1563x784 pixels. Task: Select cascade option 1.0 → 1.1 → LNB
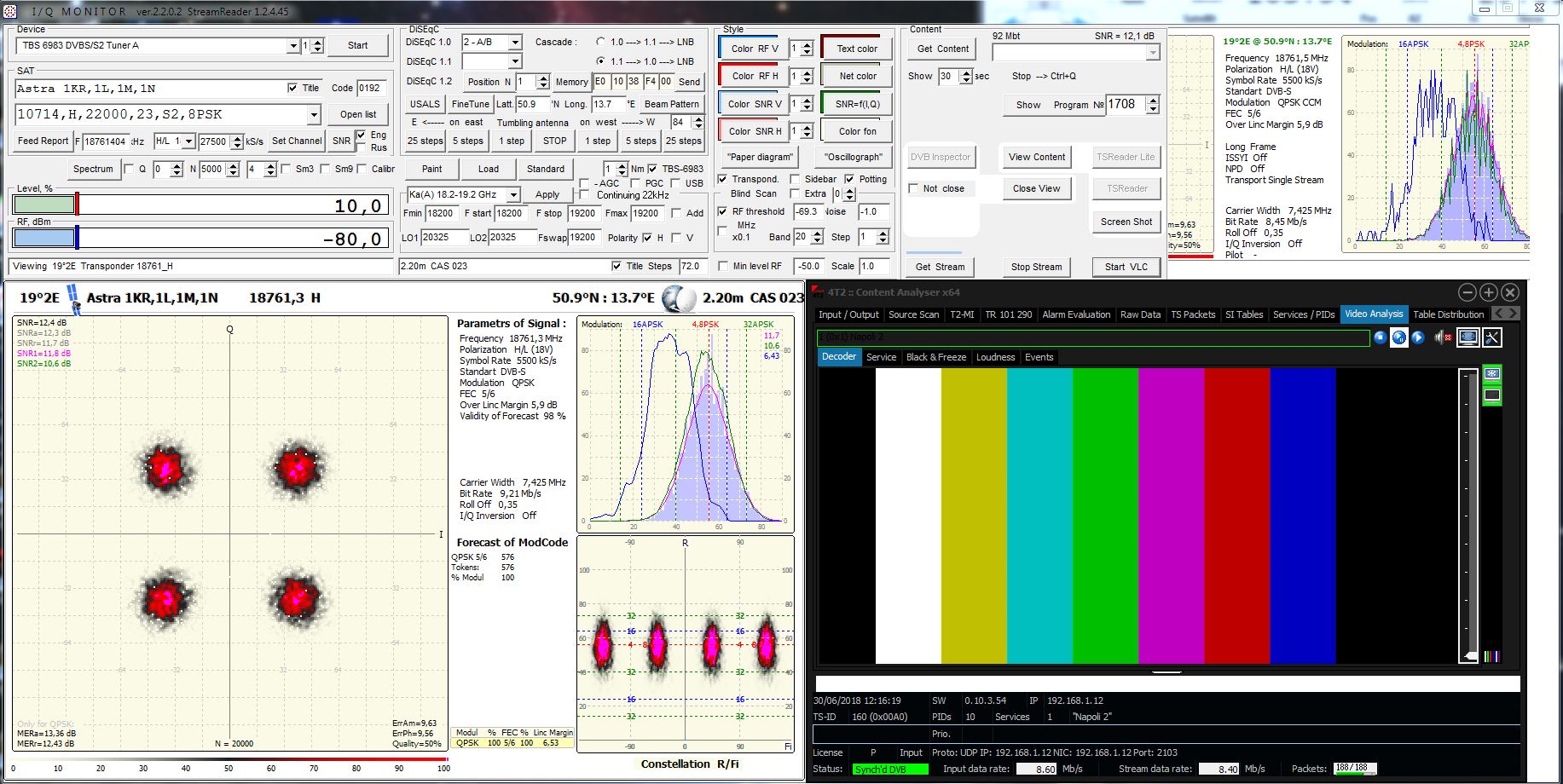click(x=601, y=42)
